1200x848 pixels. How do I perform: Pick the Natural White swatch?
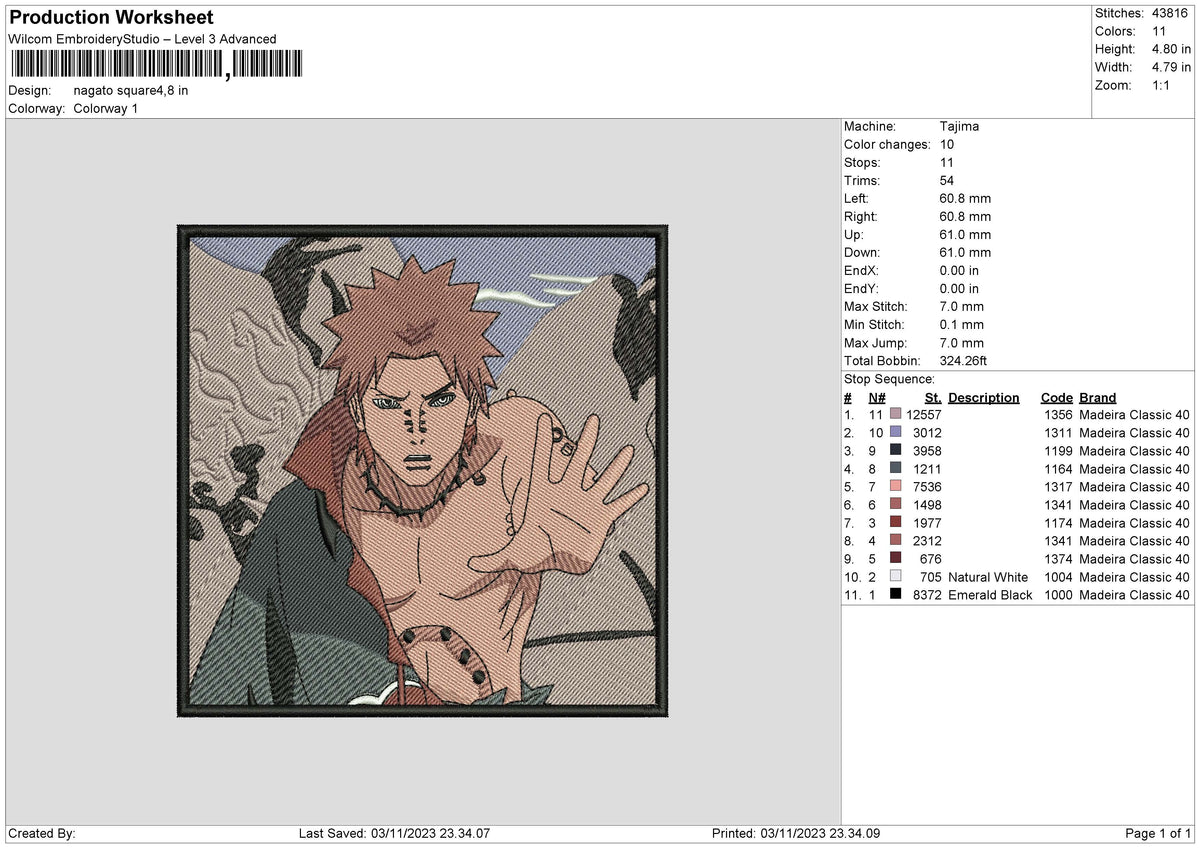pyautogui.click(x=895, y=576)
